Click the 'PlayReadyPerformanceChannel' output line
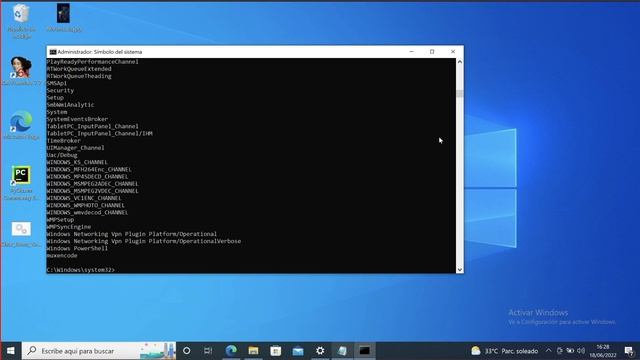The image size is (640, 360). (93, 62)
